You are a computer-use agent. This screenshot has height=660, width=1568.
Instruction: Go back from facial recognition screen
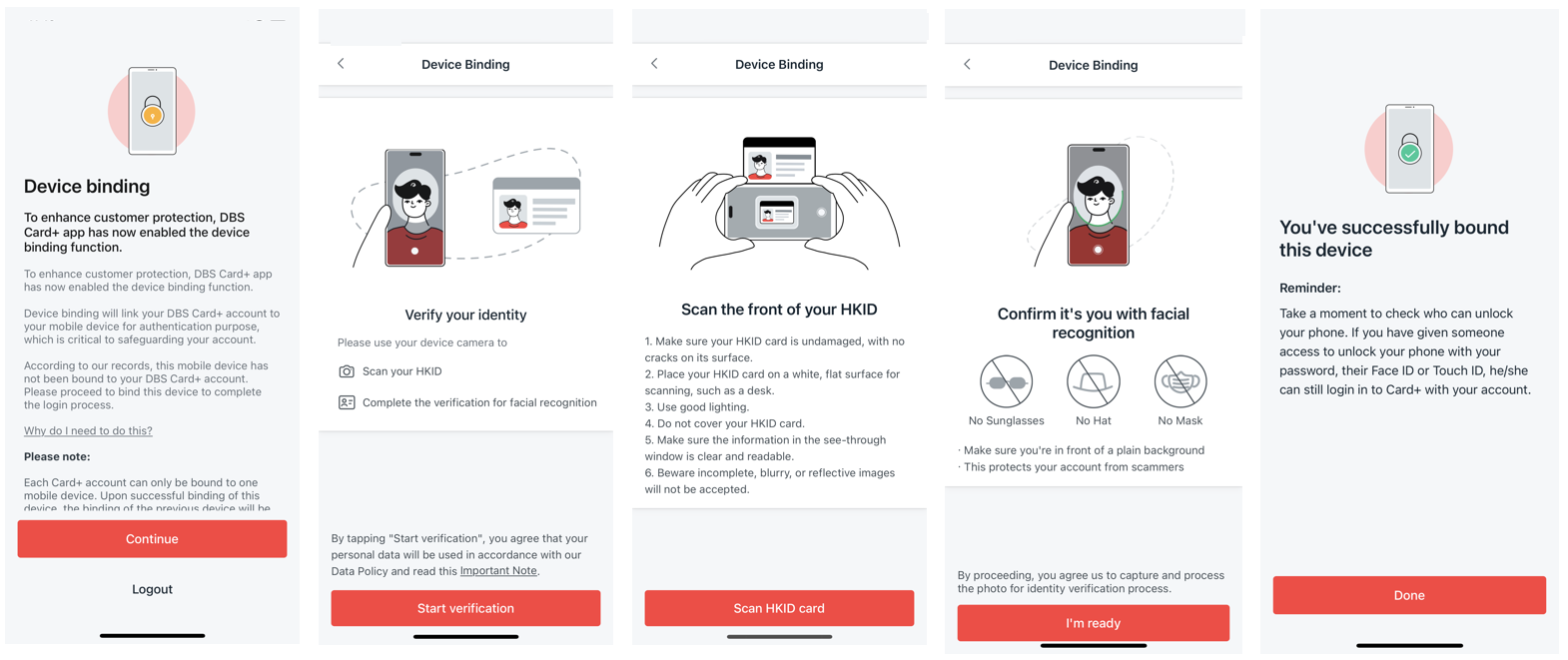click(967, 65)
